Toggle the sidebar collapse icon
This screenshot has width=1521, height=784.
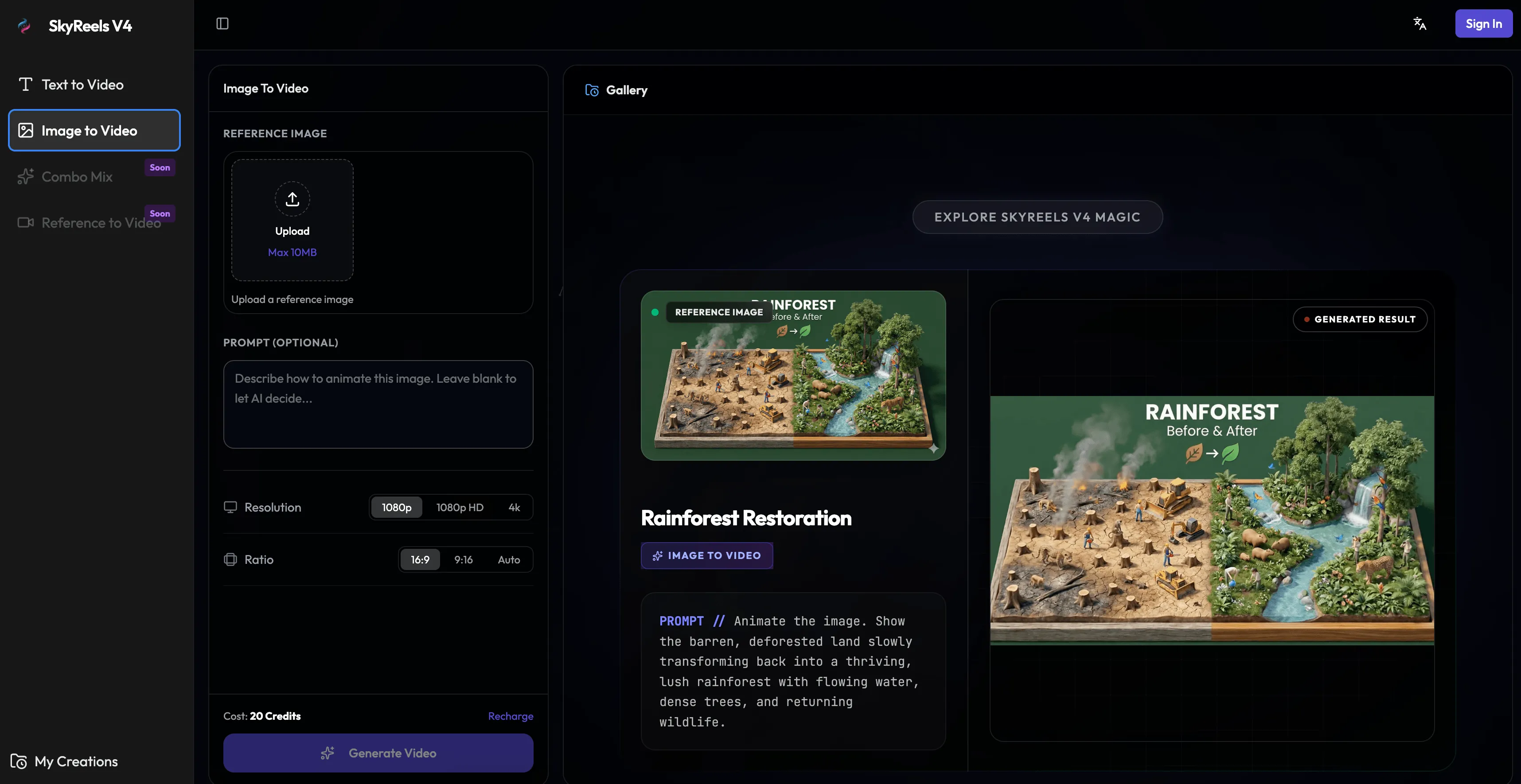(222, 23)
